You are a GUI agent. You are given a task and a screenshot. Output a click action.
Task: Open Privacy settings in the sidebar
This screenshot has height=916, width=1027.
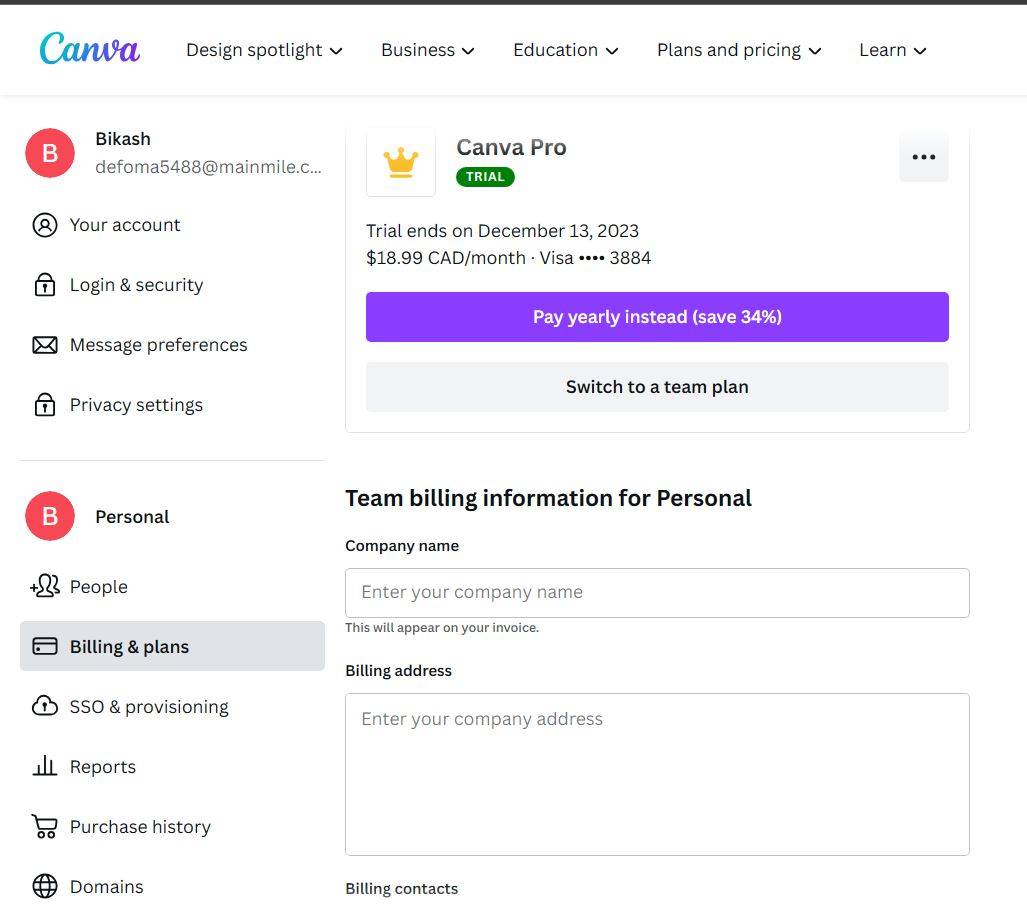(x=136, y=405)
